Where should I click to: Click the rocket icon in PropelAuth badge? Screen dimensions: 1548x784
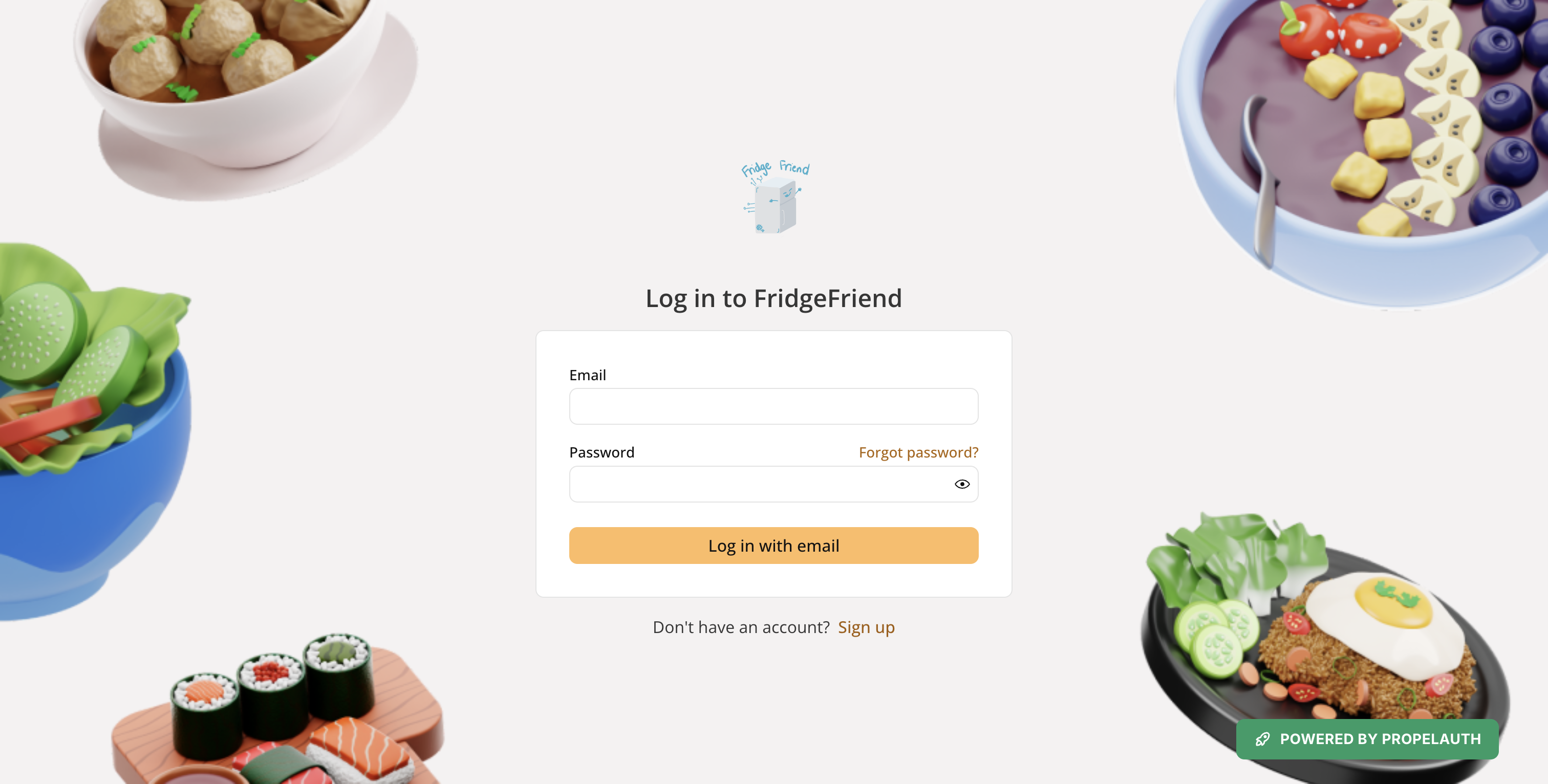tap(1262, 739)
